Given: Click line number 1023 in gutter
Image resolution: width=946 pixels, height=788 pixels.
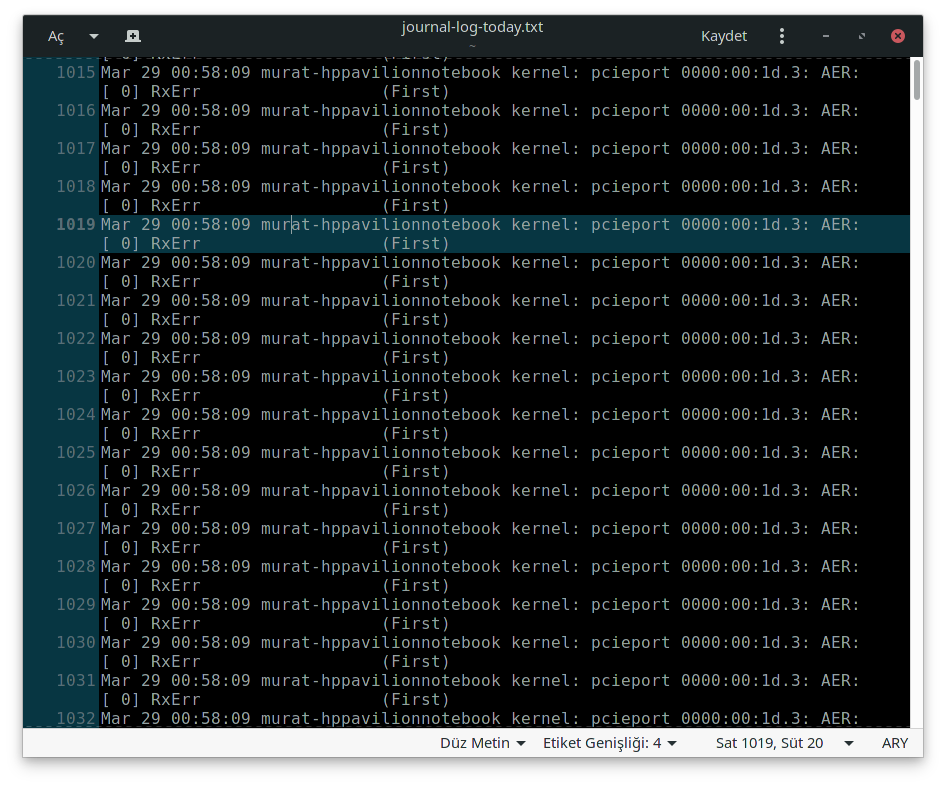Looking at the screenshot, I should (76, 377).
